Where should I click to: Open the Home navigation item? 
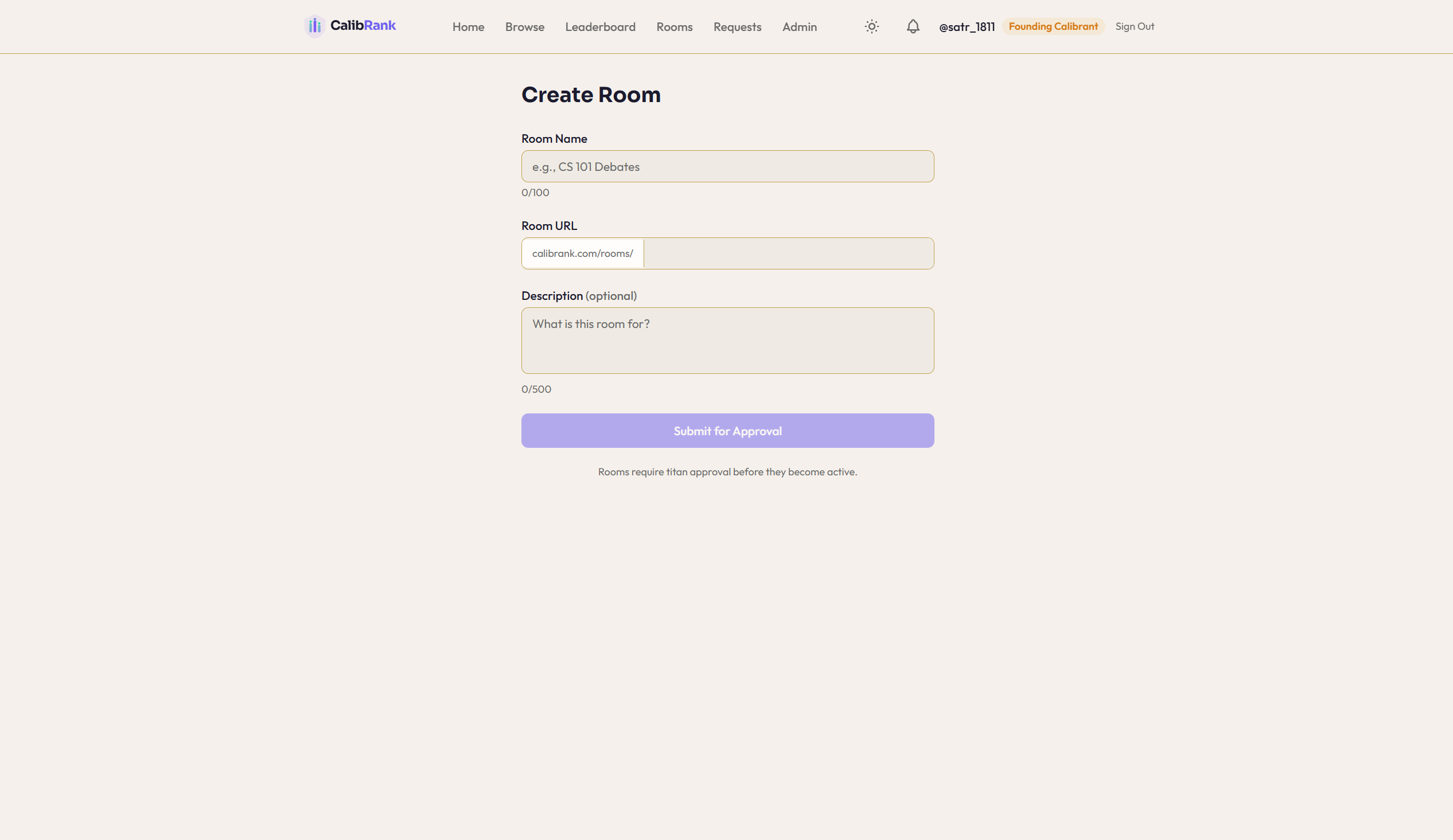click(468, 26)
